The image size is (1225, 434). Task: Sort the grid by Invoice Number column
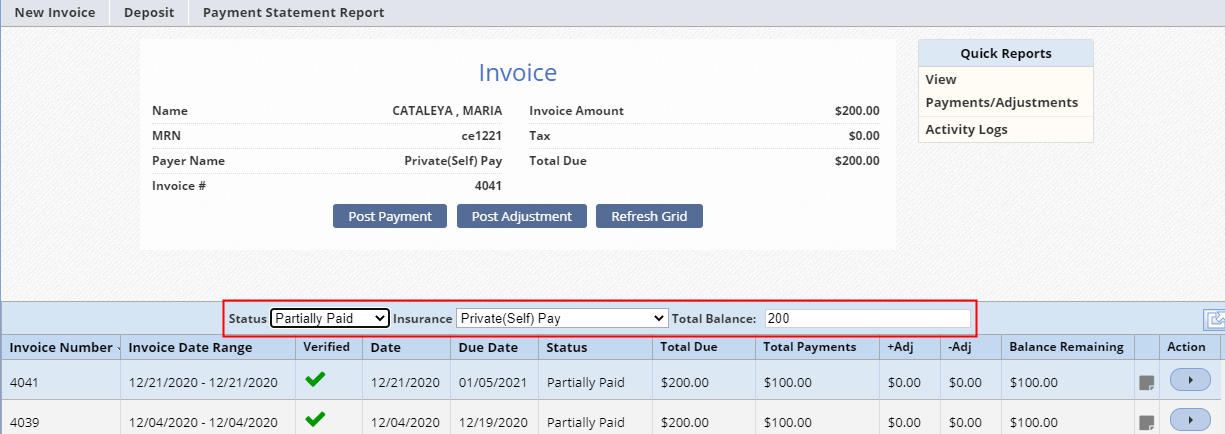pos(60,347)
